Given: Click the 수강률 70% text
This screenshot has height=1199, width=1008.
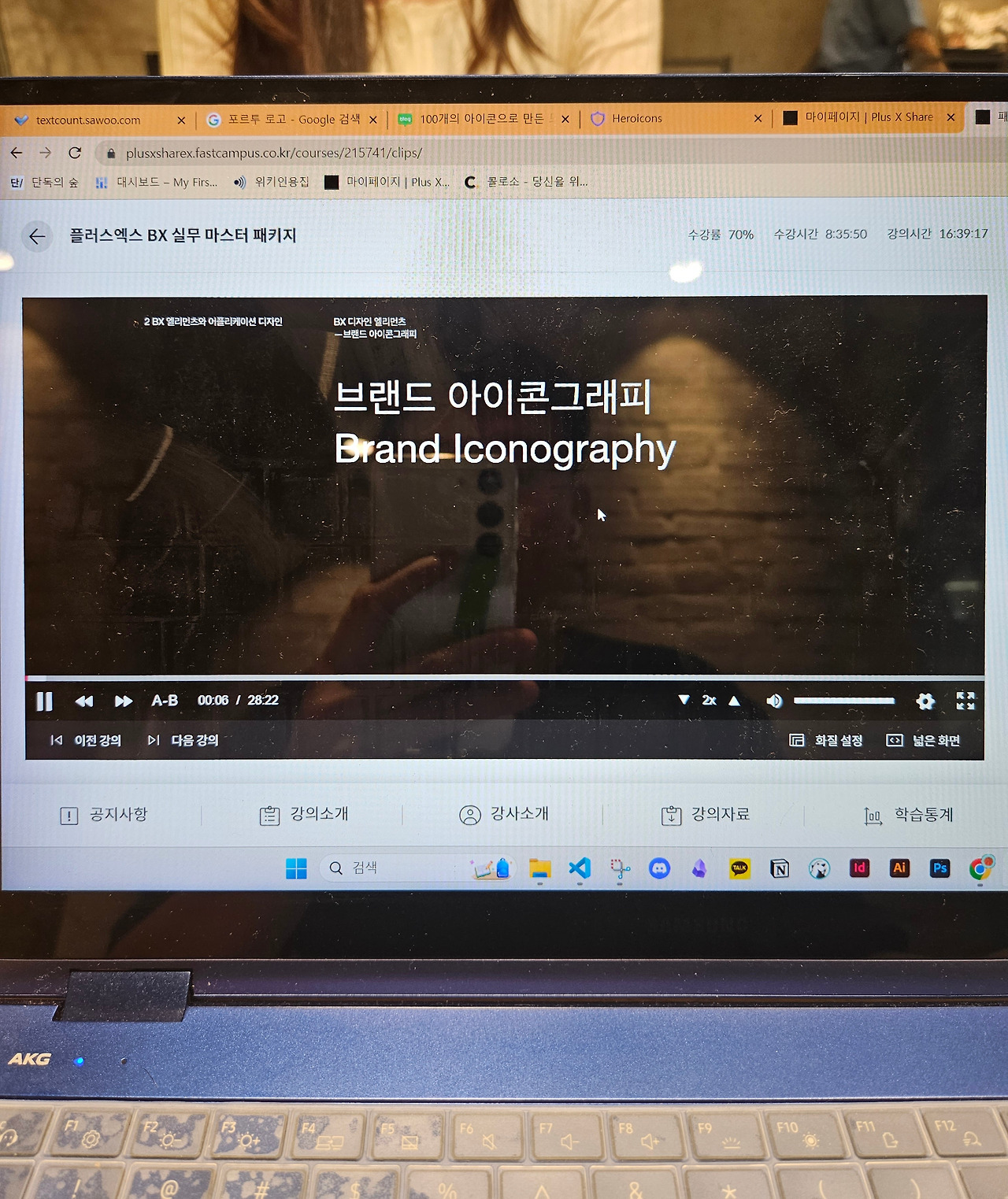Looking at the screenshot, I should (x=721, y=235).
